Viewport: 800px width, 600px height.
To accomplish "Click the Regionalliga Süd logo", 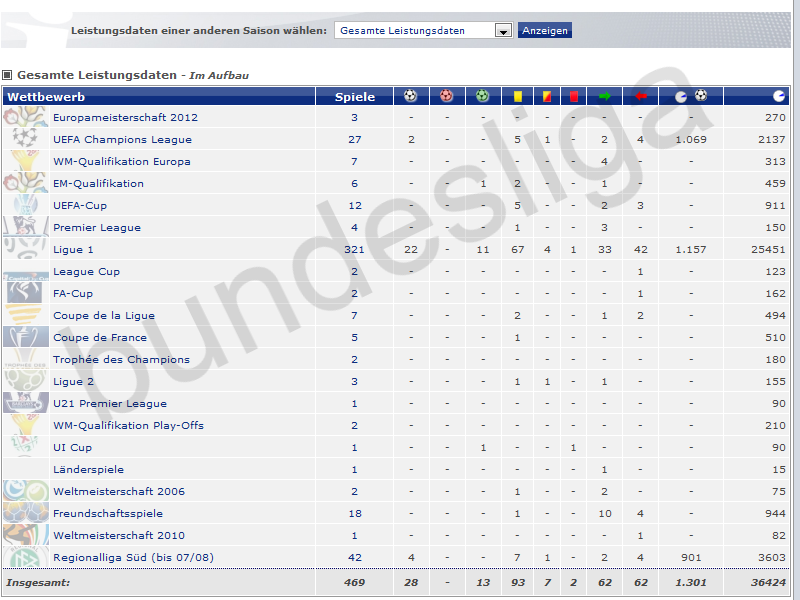I will pyautogui.click(x=26, y=557).
